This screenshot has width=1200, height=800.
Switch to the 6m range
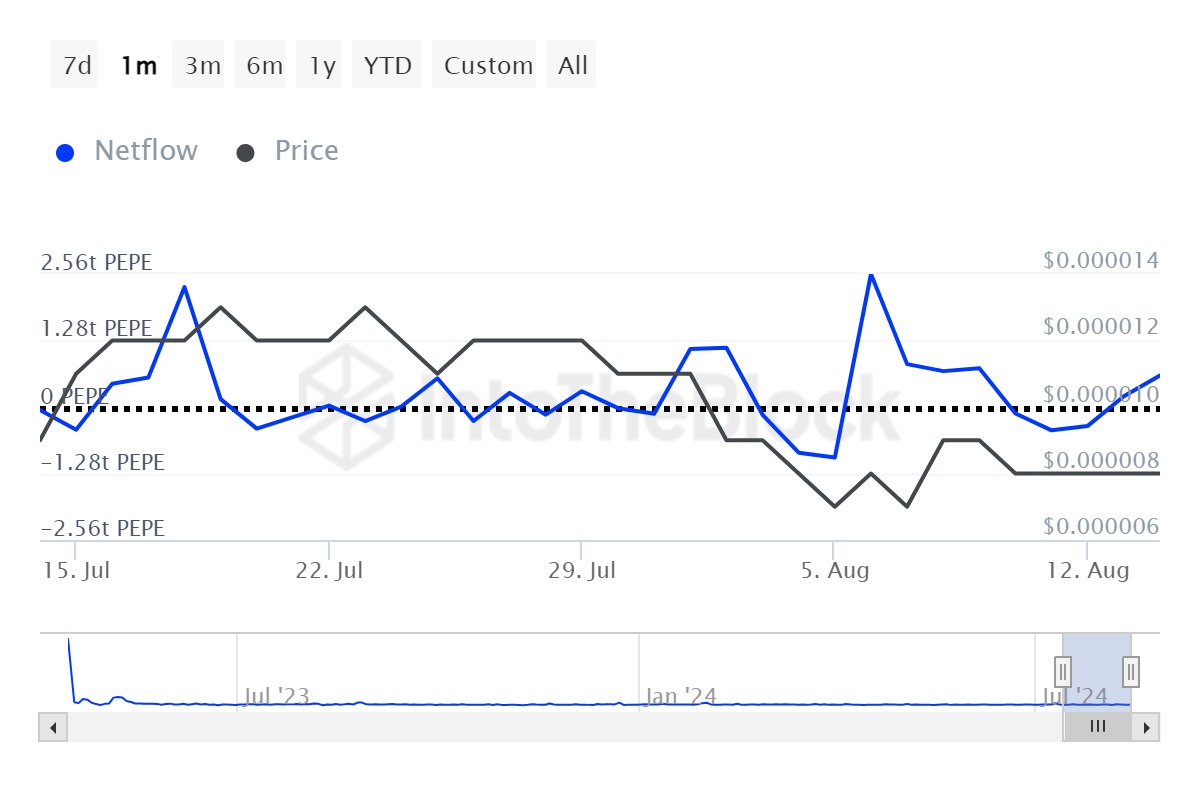(264, 66)
